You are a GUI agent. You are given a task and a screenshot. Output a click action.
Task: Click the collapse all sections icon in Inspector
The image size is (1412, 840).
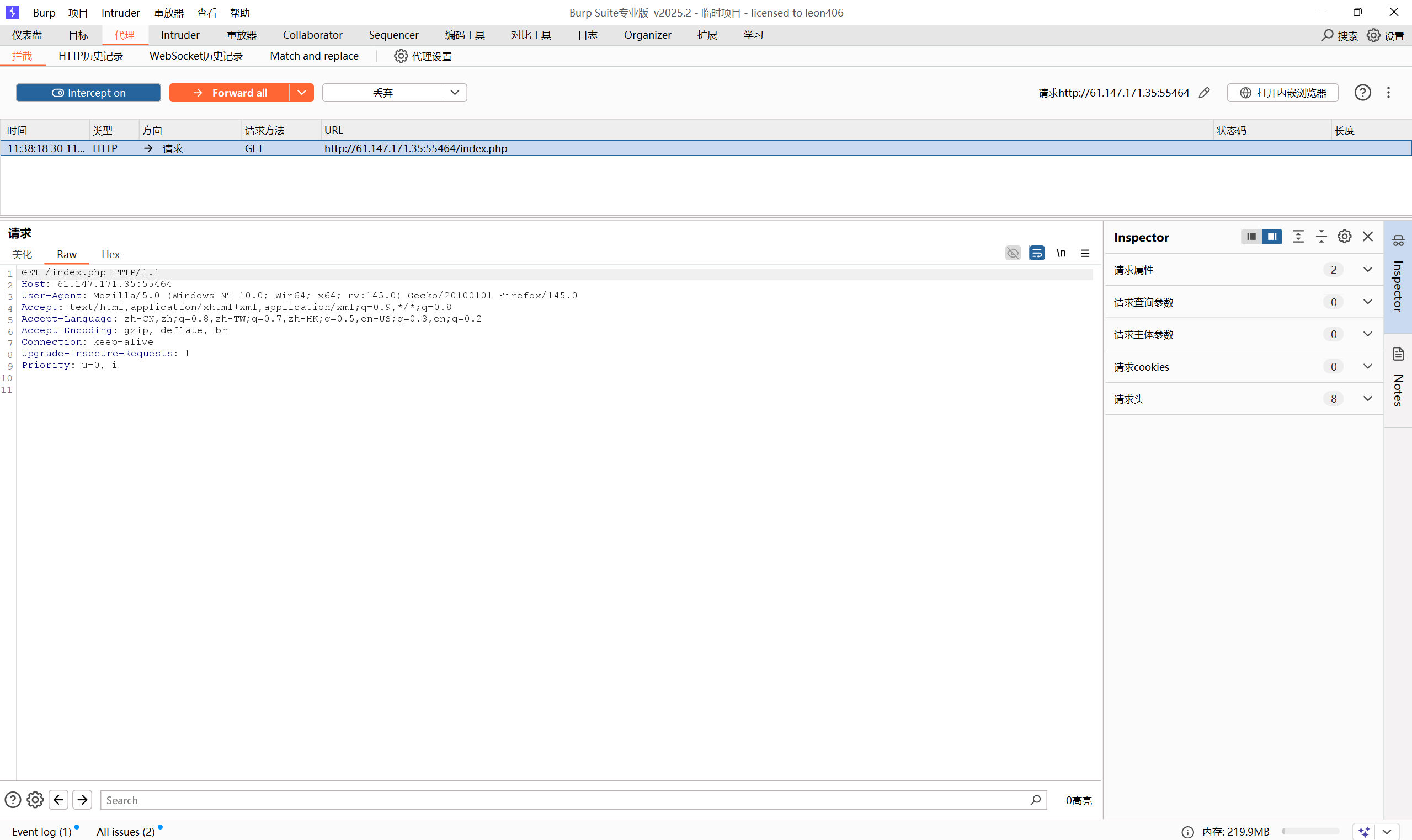pos(1321,237)
